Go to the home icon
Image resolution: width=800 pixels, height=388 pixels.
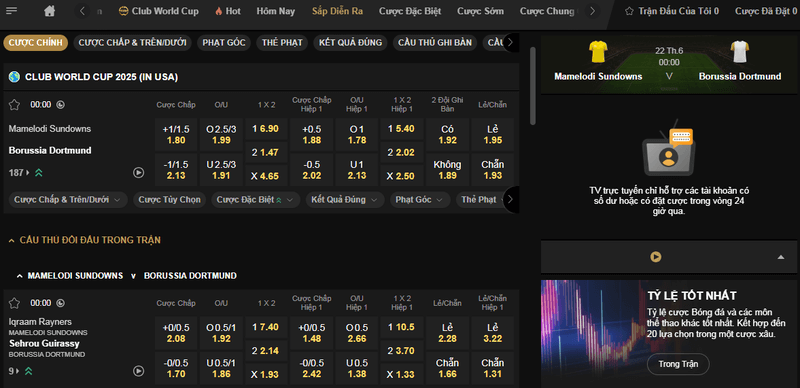pos(49,11)
